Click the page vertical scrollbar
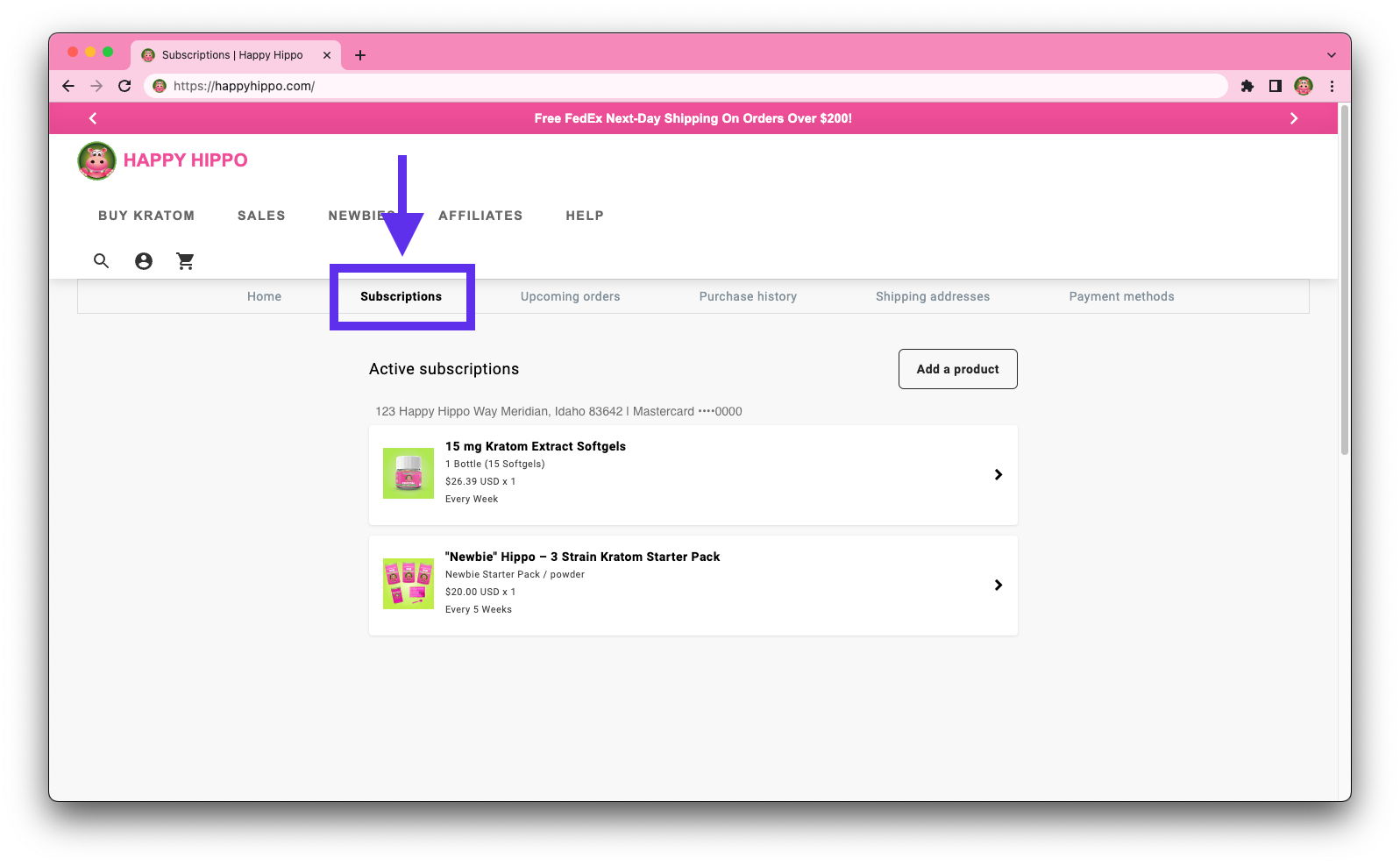Image resolution: width=1400 pixels, height=866 pixels. (1344, 280)
